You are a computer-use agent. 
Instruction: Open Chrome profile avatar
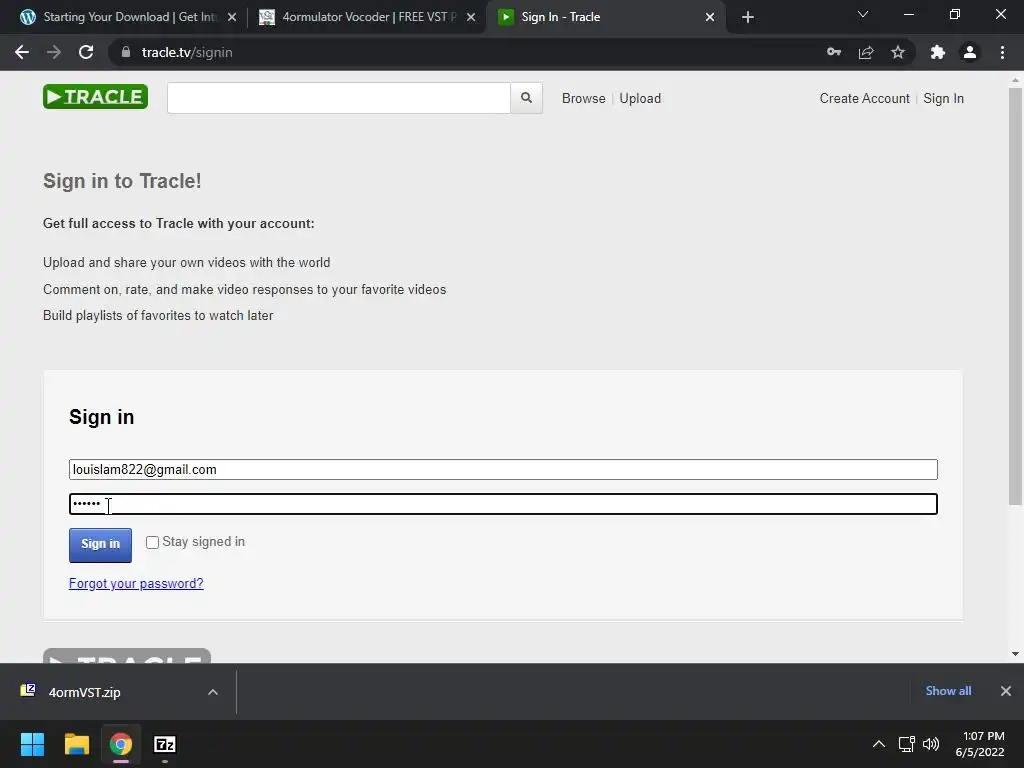[x=970, y=52]
